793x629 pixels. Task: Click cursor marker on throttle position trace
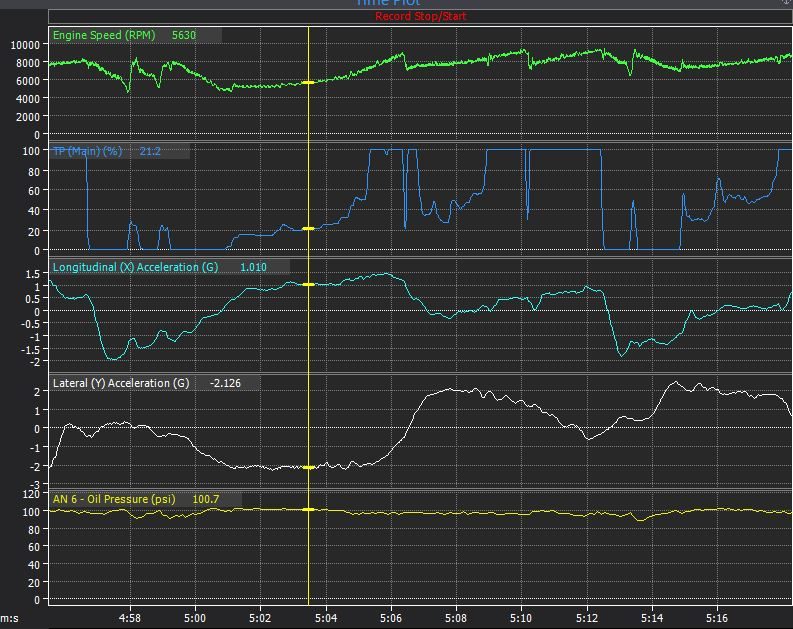click(x=308, y=229)
